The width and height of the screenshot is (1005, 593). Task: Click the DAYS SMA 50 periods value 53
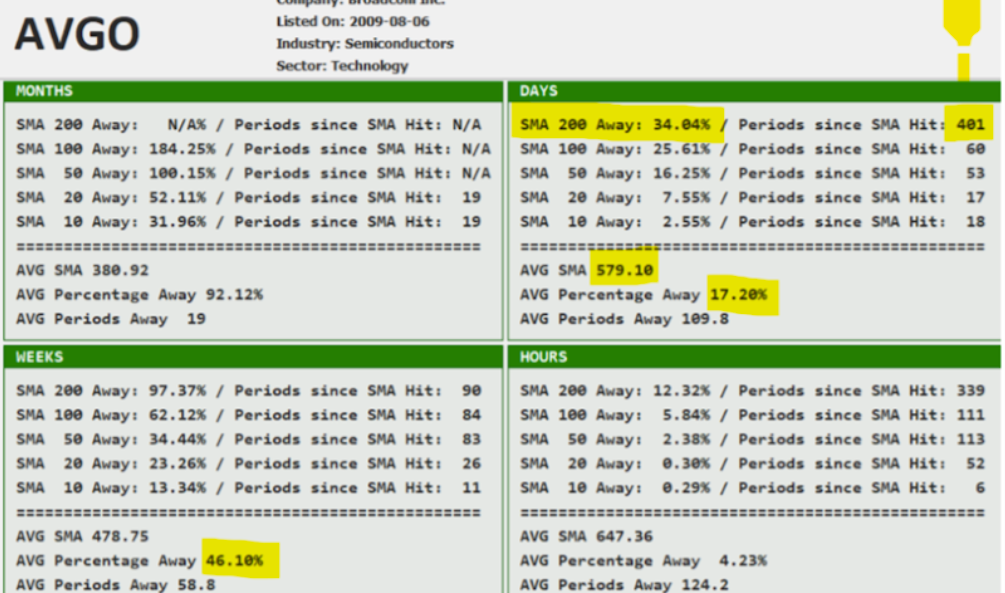coord(976,174)
